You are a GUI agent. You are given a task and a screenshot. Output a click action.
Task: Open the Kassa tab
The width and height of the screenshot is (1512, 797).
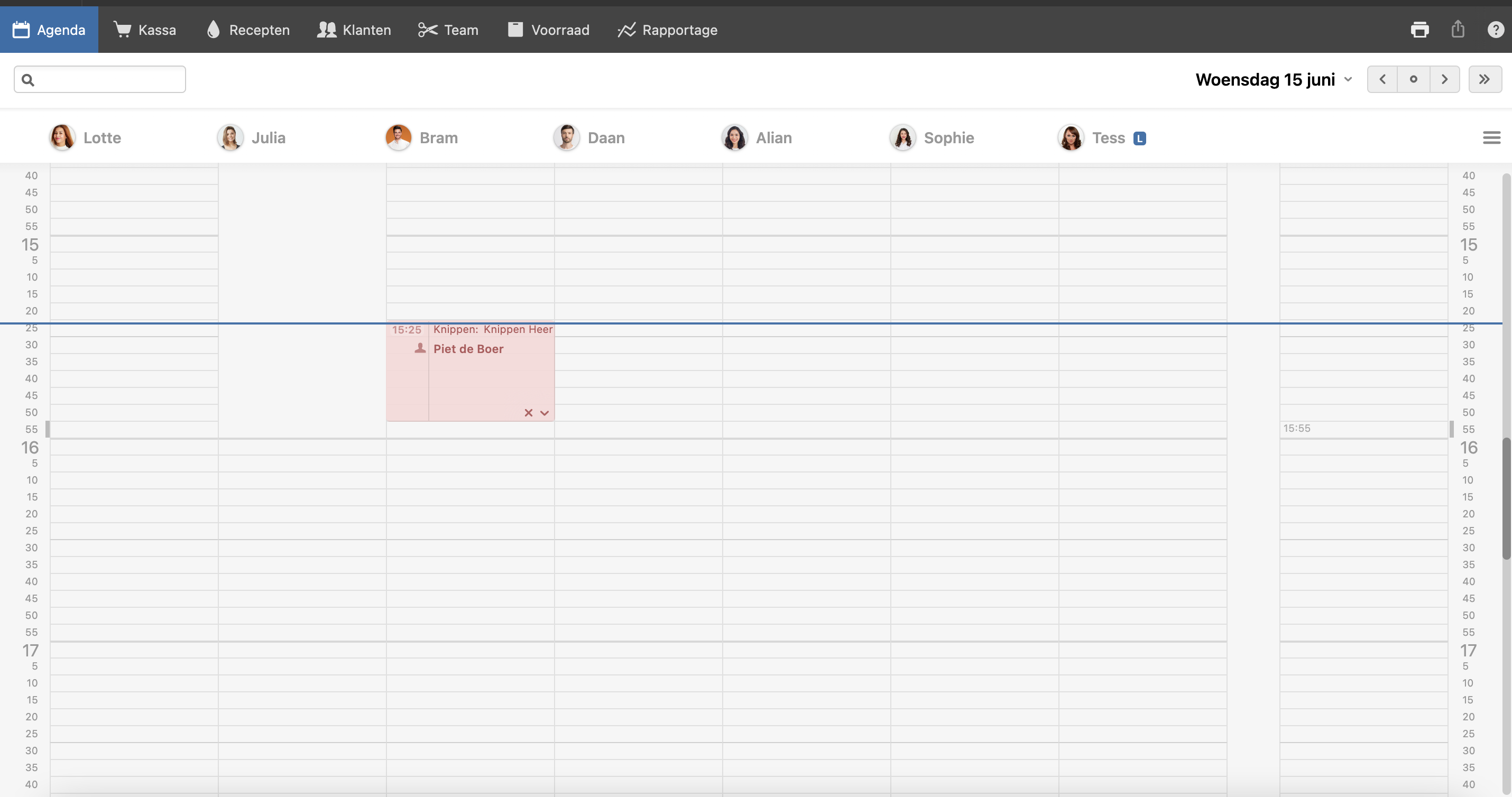145,30
